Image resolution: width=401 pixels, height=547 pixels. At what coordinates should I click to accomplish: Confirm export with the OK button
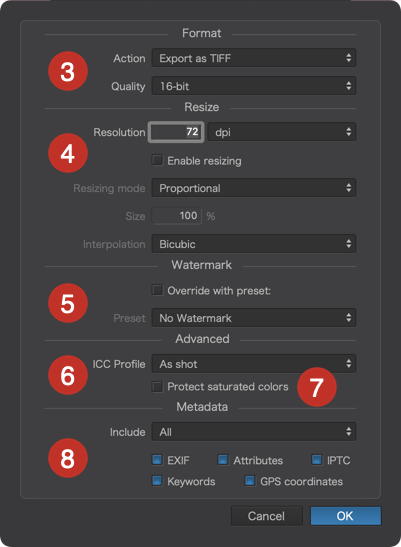point(346,516)
